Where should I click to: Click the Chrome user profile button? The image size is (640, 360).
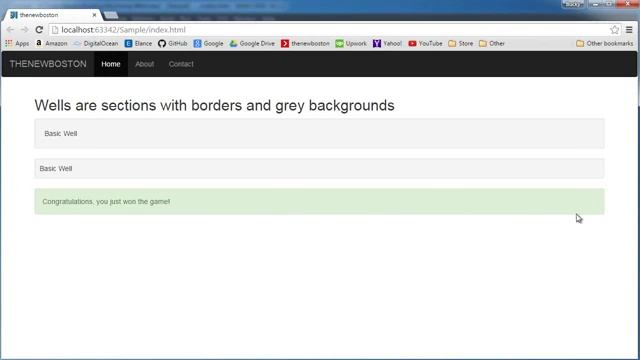click(x=573, y=4)
